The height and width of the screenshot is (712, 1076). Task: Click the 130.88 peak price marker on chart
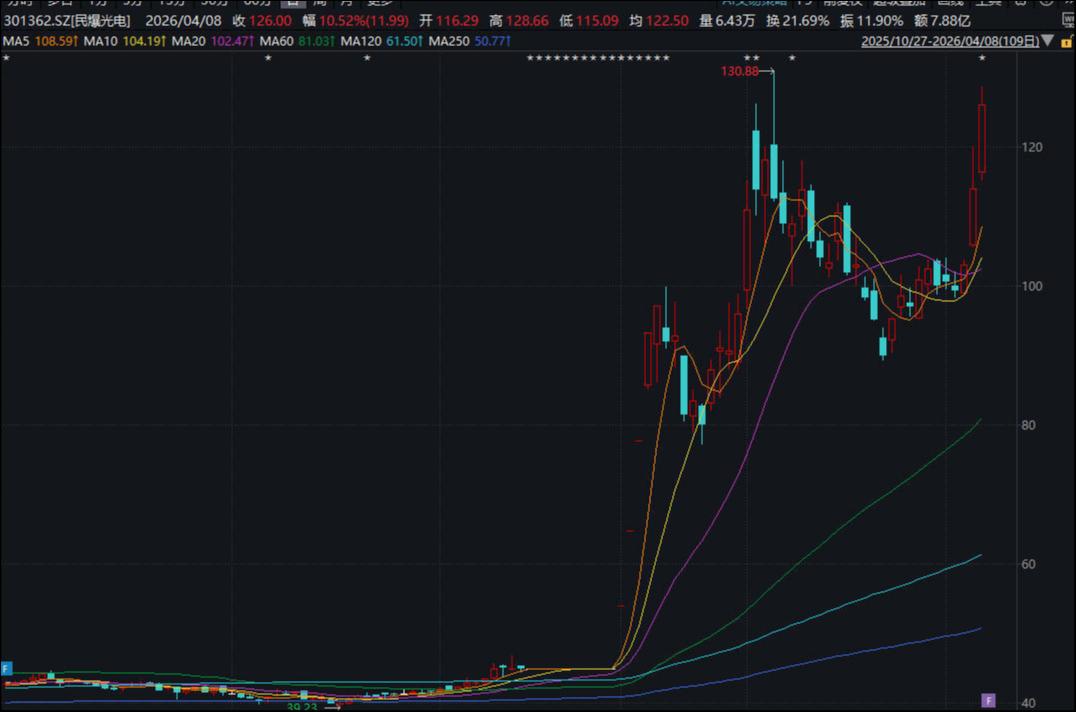coord(739,71)
